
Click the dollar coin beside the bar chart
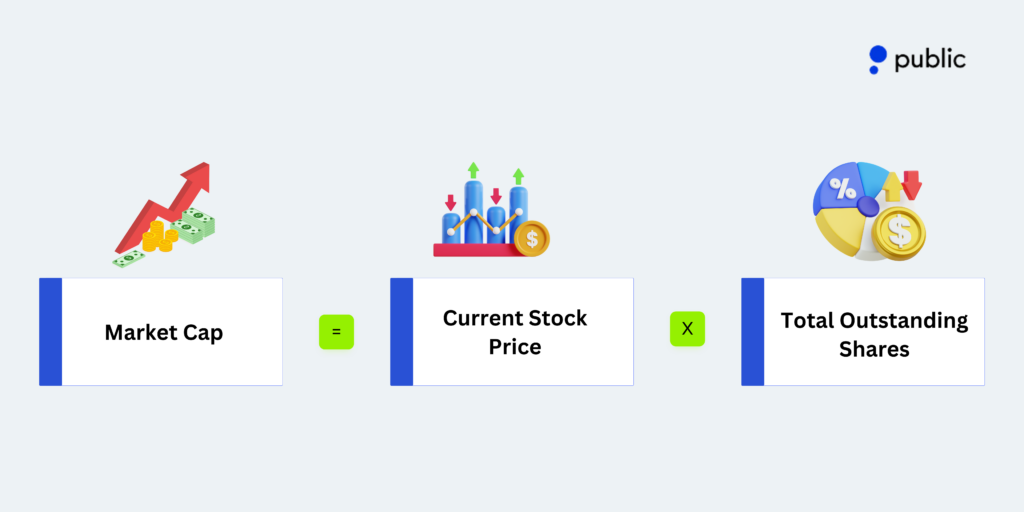[531, 238]
